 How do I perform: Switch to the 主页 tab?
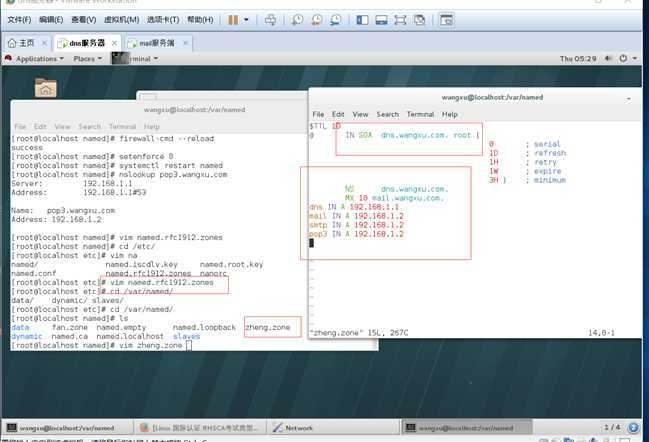[26, 43]
